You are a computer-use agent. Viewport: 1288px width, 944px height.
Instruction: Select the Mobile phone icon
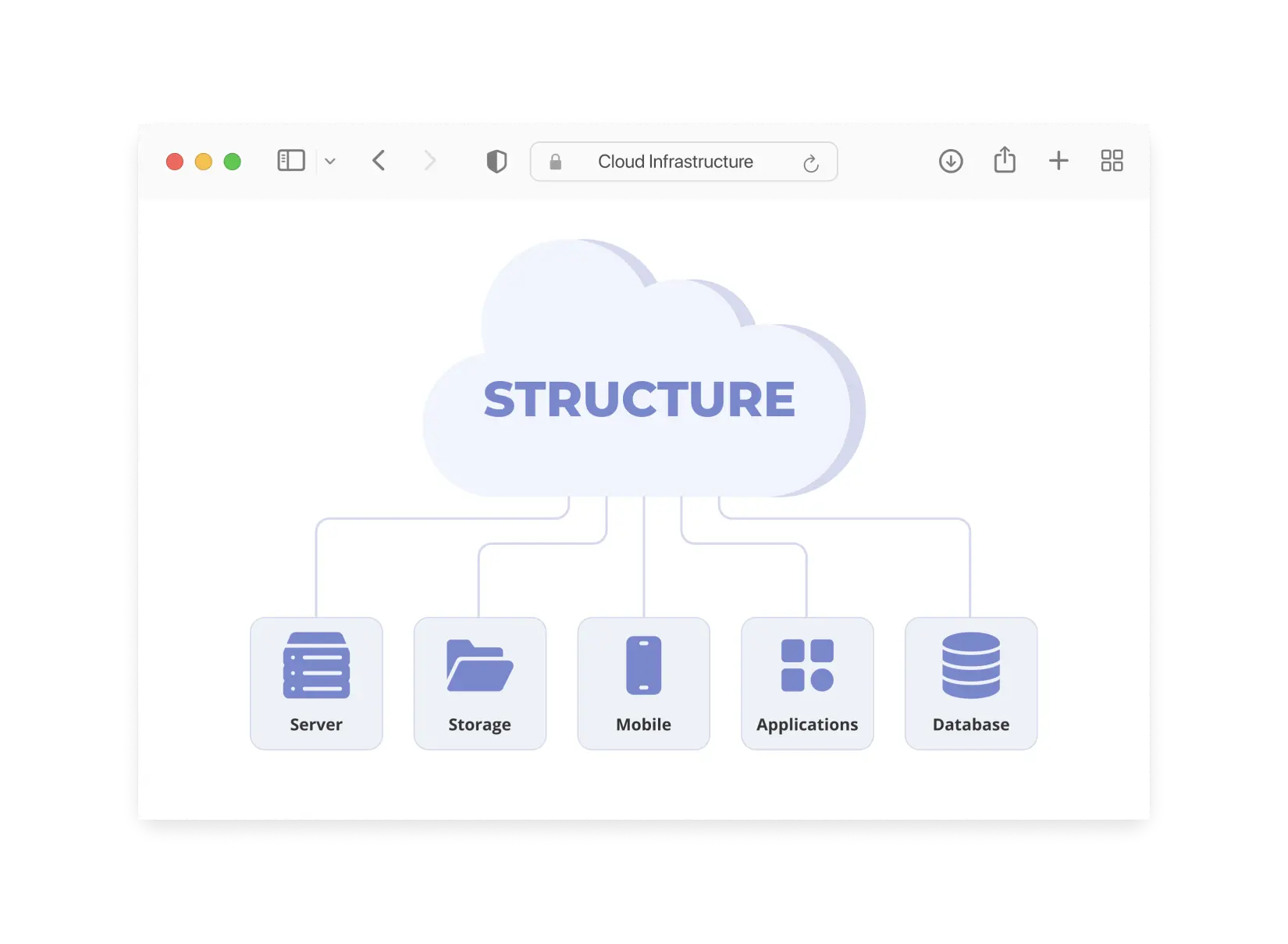click(643, 666)
